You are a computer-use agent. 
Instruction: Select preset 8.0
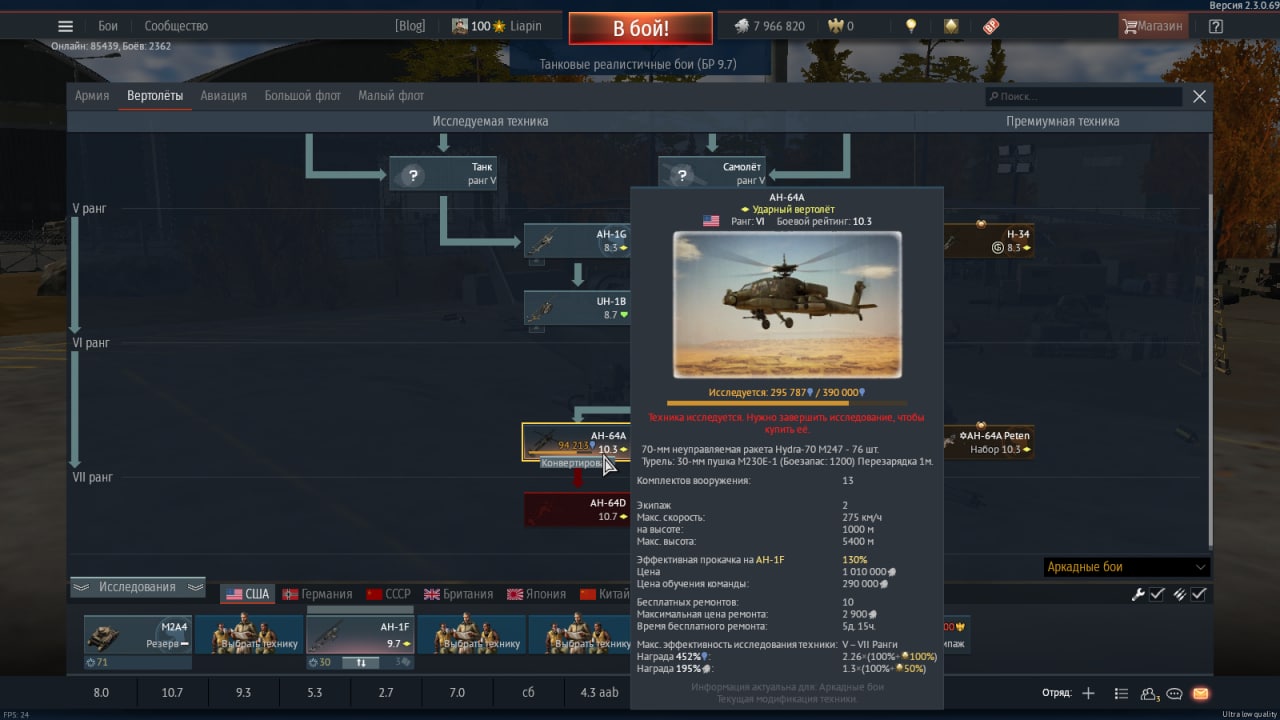[x=101, y=692]
